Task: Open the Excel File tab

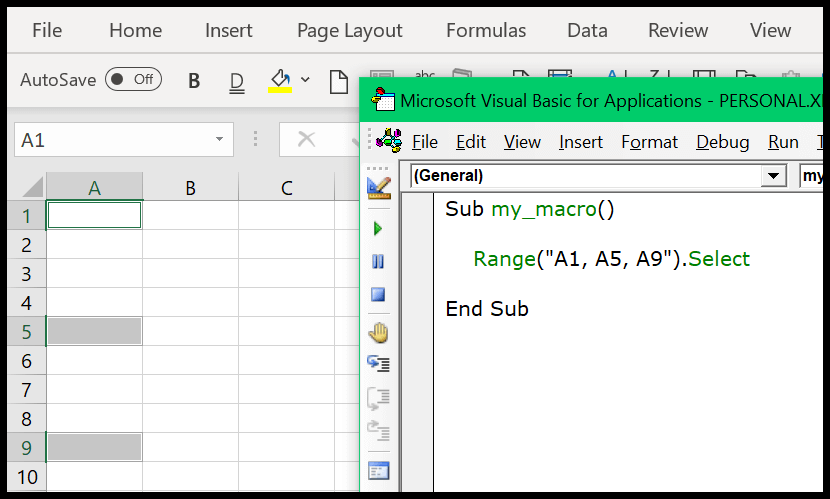Action: (x=47, y=30)
